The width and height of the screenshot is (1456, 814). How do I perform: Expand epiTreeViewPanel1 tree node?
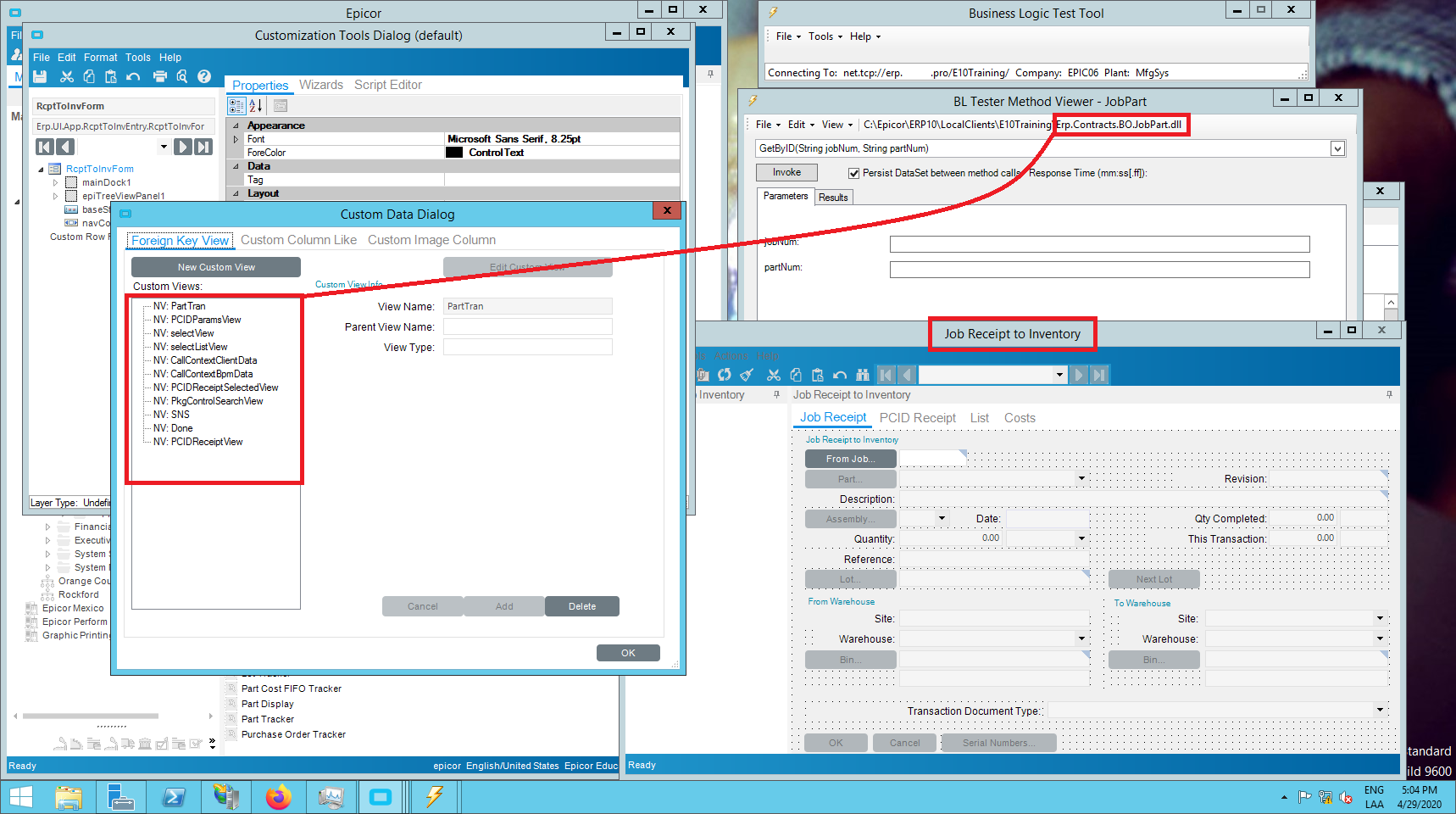click(x=56, y=196)
